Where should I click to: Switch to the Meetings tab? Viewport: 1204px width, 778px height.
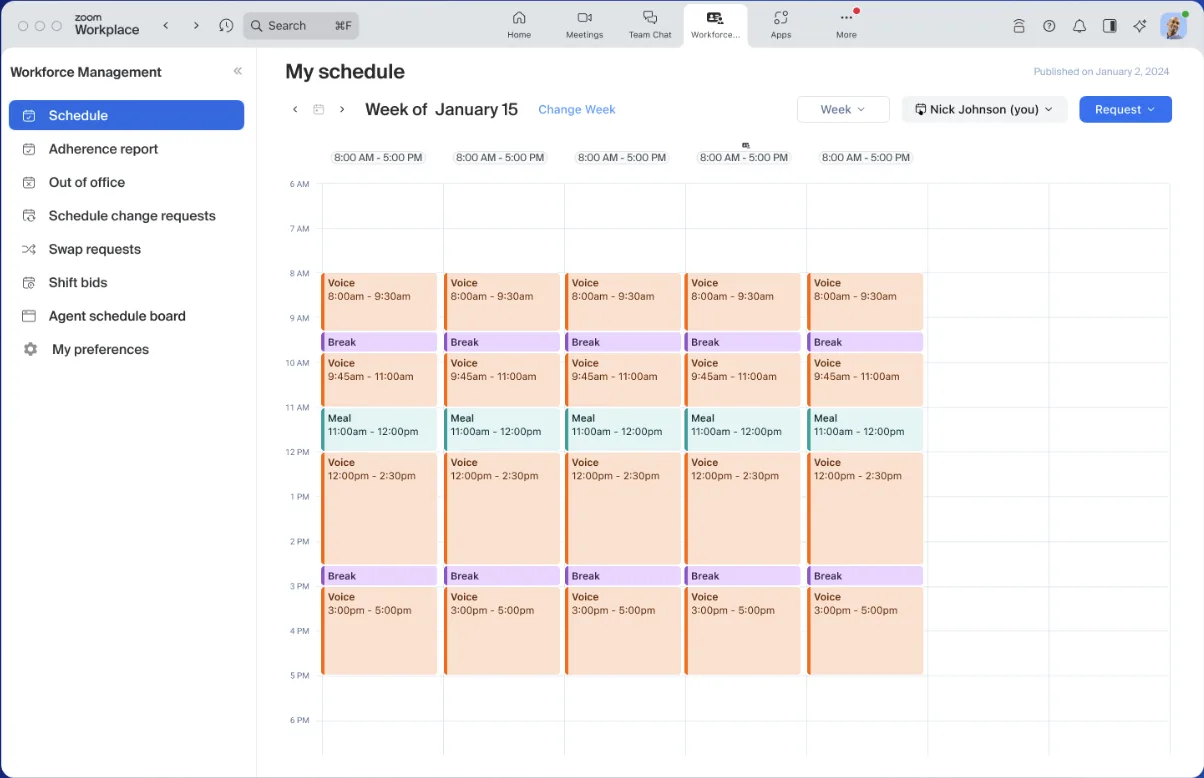[584, 26]
